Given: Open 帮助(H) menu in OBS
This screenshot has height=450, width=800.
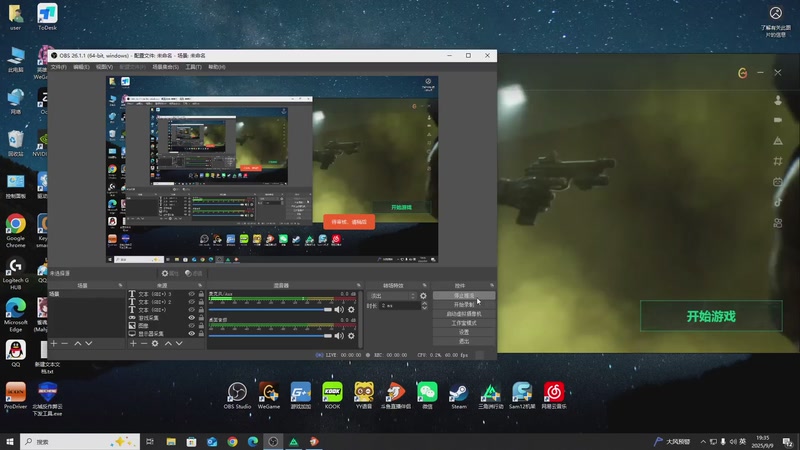Looking at the screenshot, I should [217, 67].
